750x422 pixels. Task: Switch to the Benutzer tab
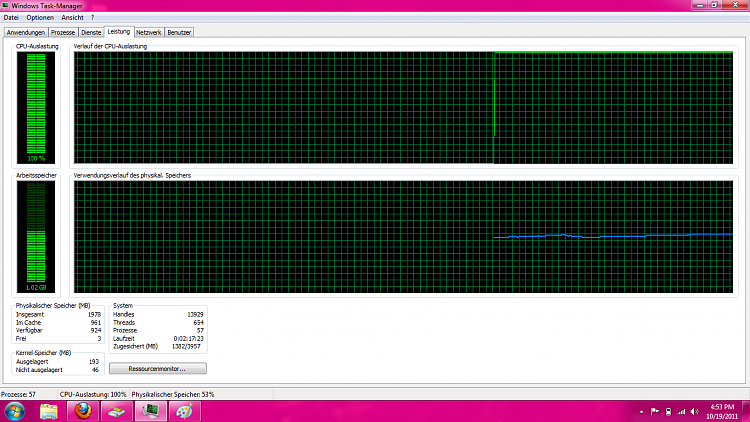[x=179, y=33]
